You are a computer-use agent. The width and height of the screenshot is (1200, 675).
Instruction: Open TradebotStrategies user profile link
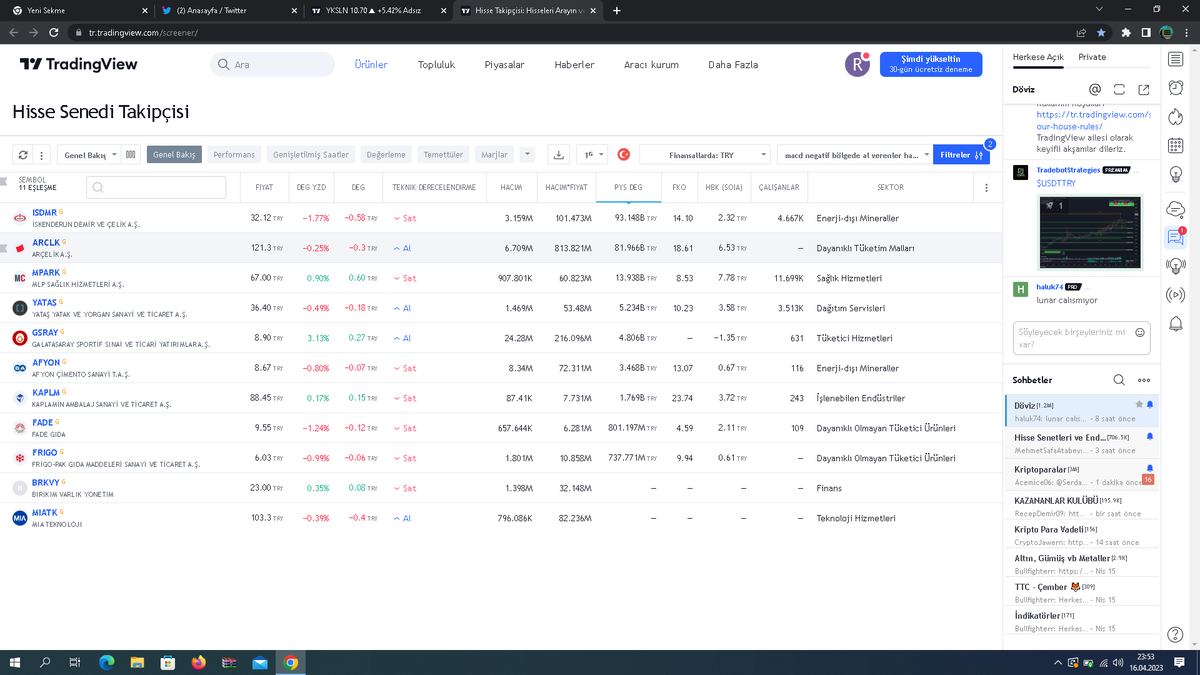click(x=1068, y=170)
